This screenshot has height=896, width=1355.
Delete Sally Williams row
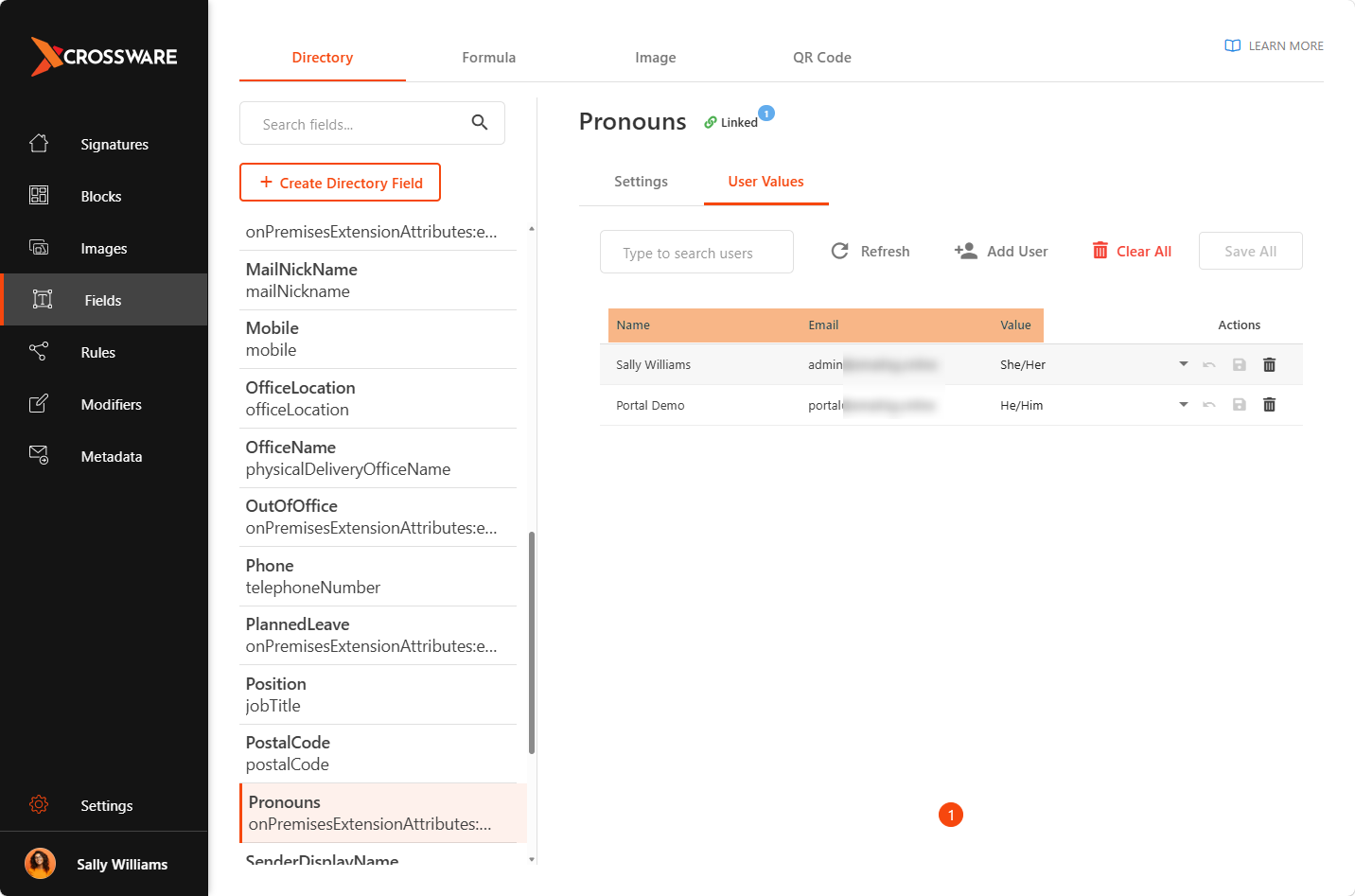pos(1270,364)
